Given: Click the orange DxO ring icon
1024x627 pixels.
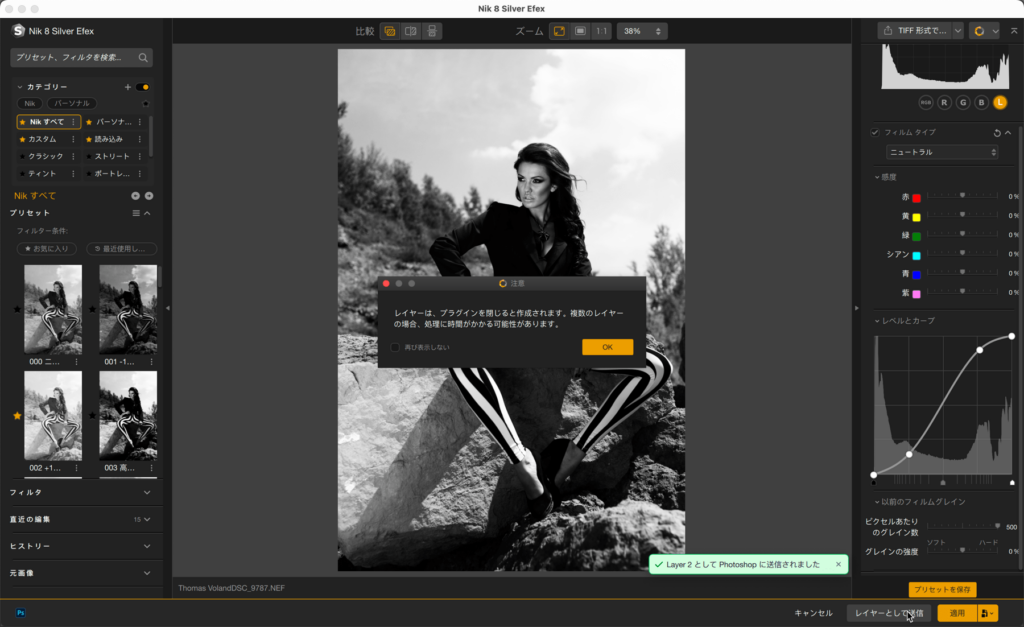Looking at the screenshot, I should click(979, 31).
